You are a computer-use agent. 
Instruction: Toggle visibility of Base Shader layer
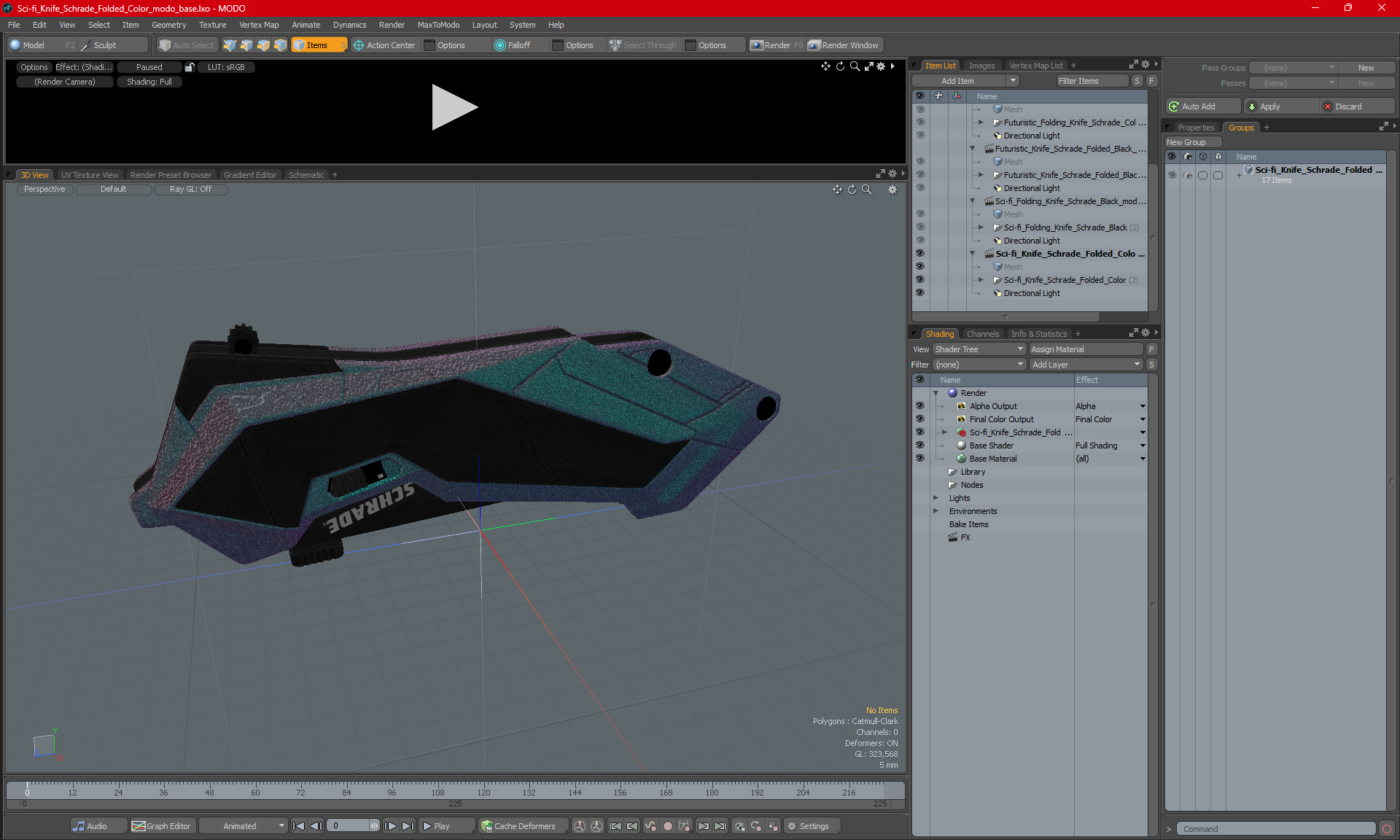[919, 446]
